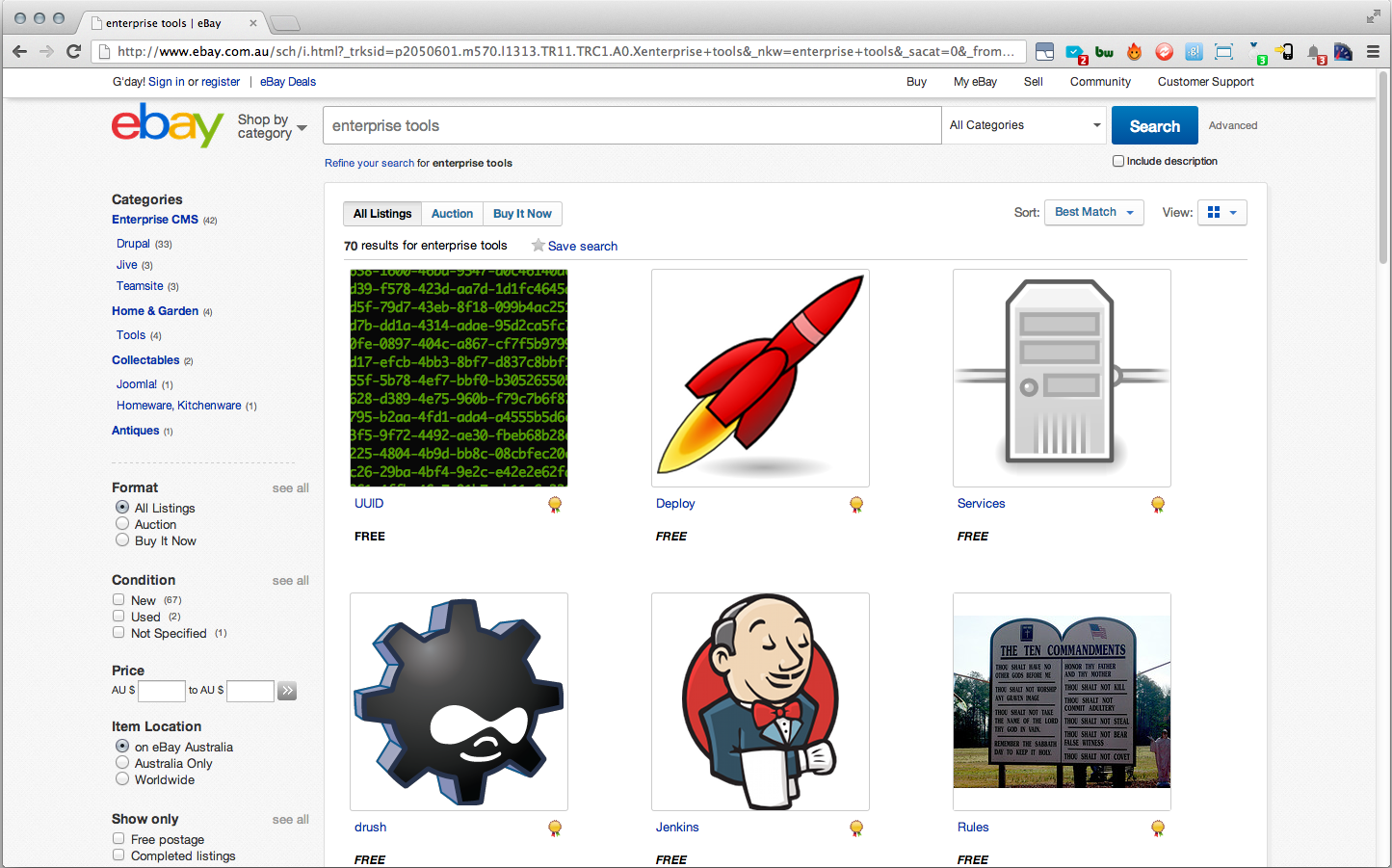This screenshot has height=868, width=1392.
Task: Click the award ribbon icon next to Jenkins
Action: coord(856,828)
